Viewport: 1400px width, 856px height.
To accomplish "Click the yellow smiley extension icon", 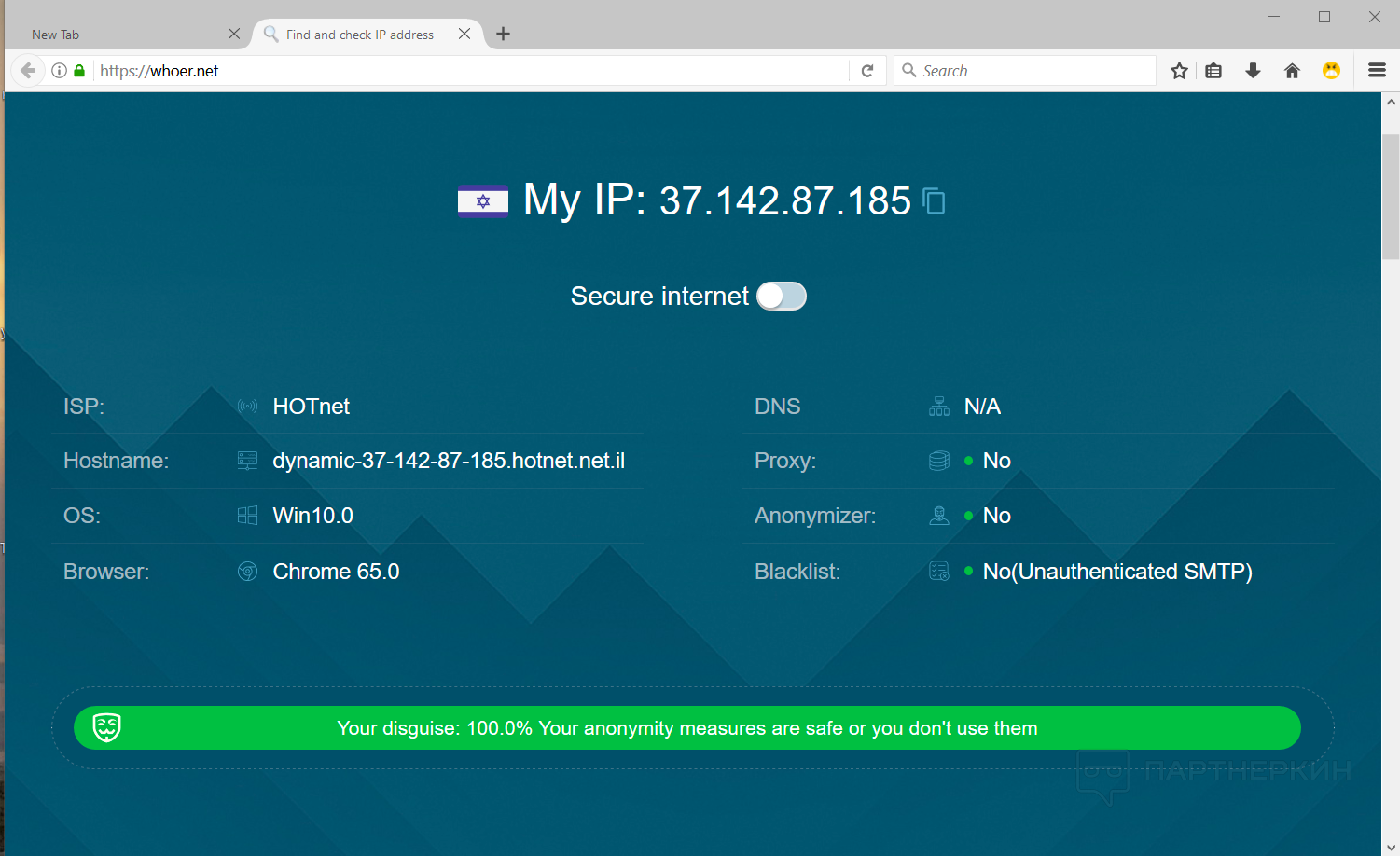I will (1331, 71).
